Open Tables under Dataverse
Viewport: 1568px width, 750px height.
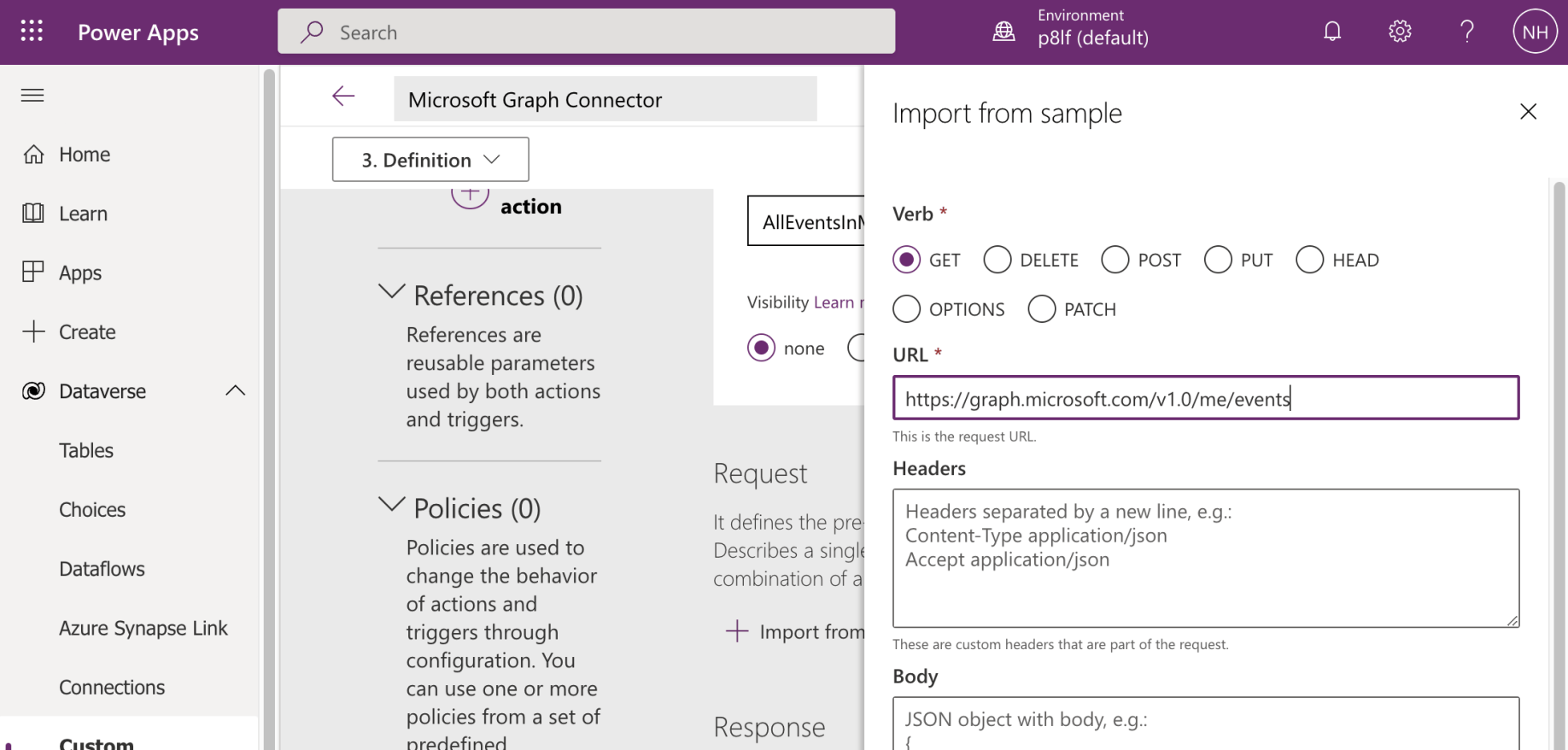(85, 450)
